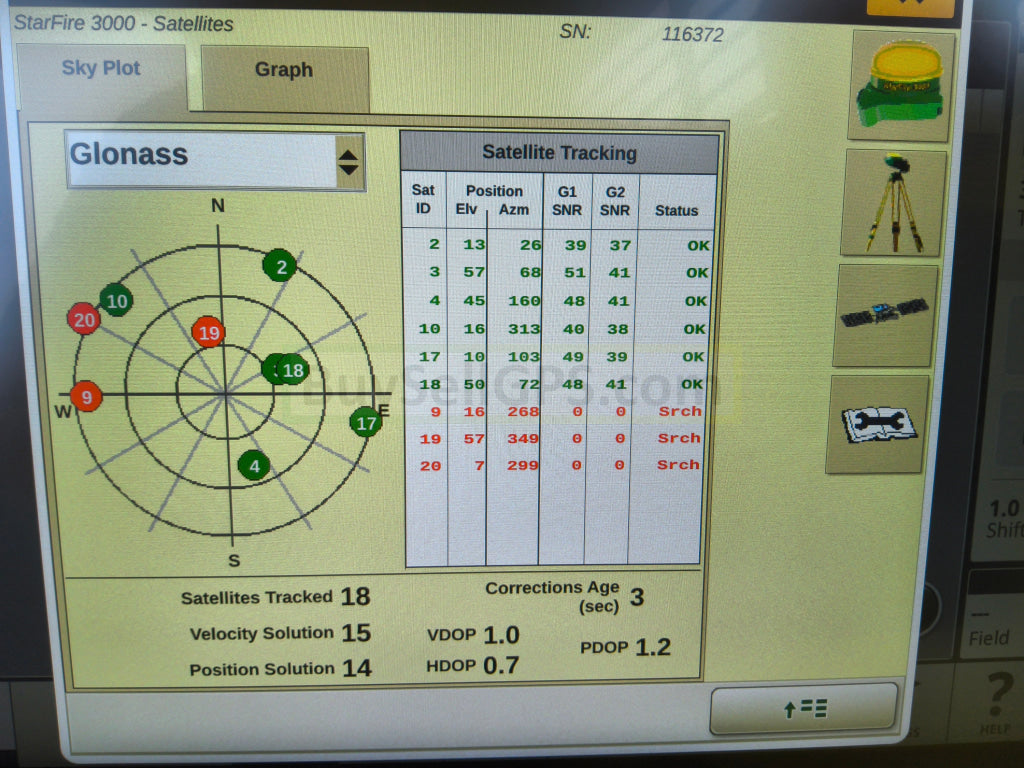Click the G1 SNR column header
Viewport: 1024px width, 768px height.
566,200
